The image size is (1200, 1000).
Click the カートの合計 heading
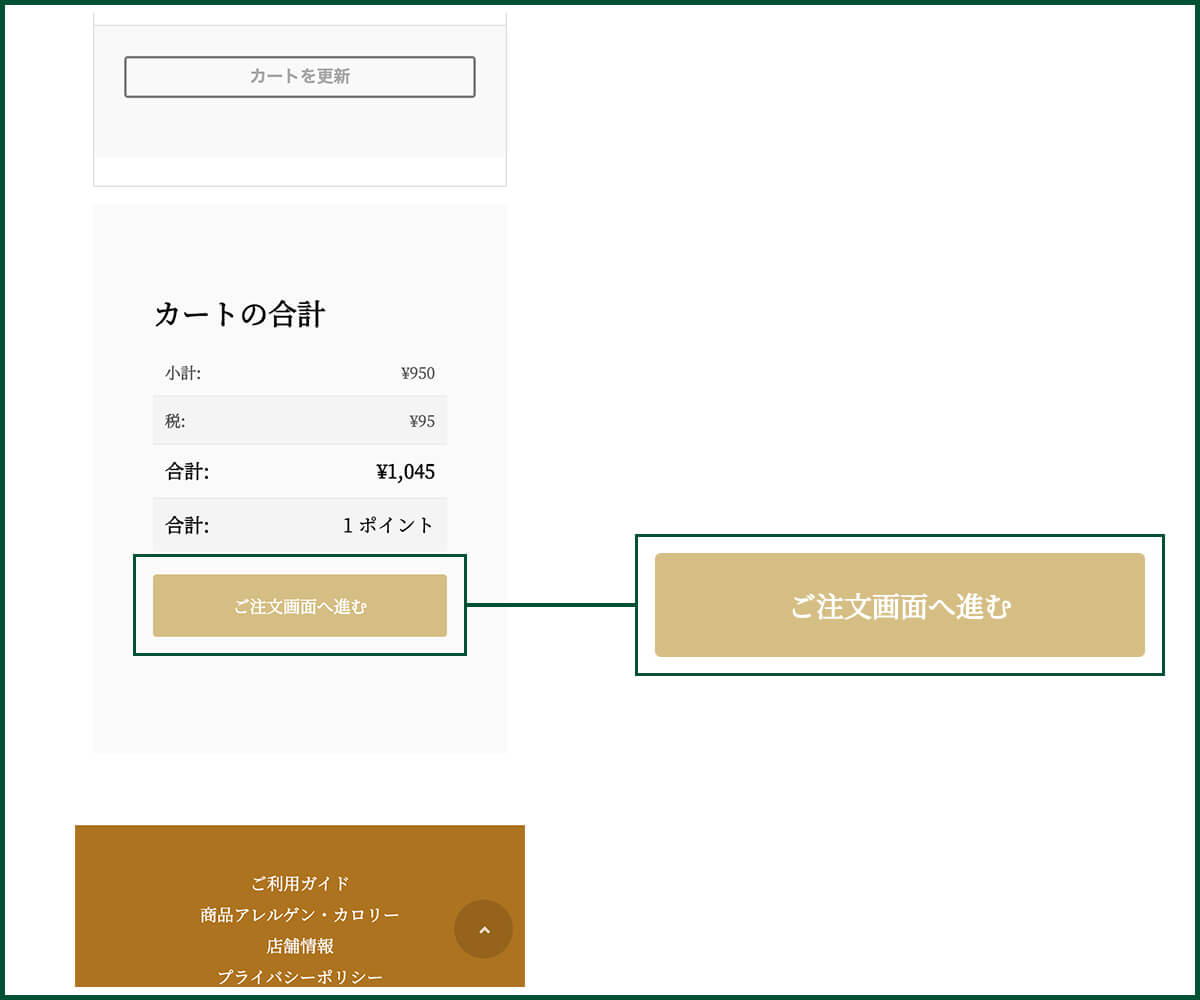pyautogui.click(x=240, y=314)
